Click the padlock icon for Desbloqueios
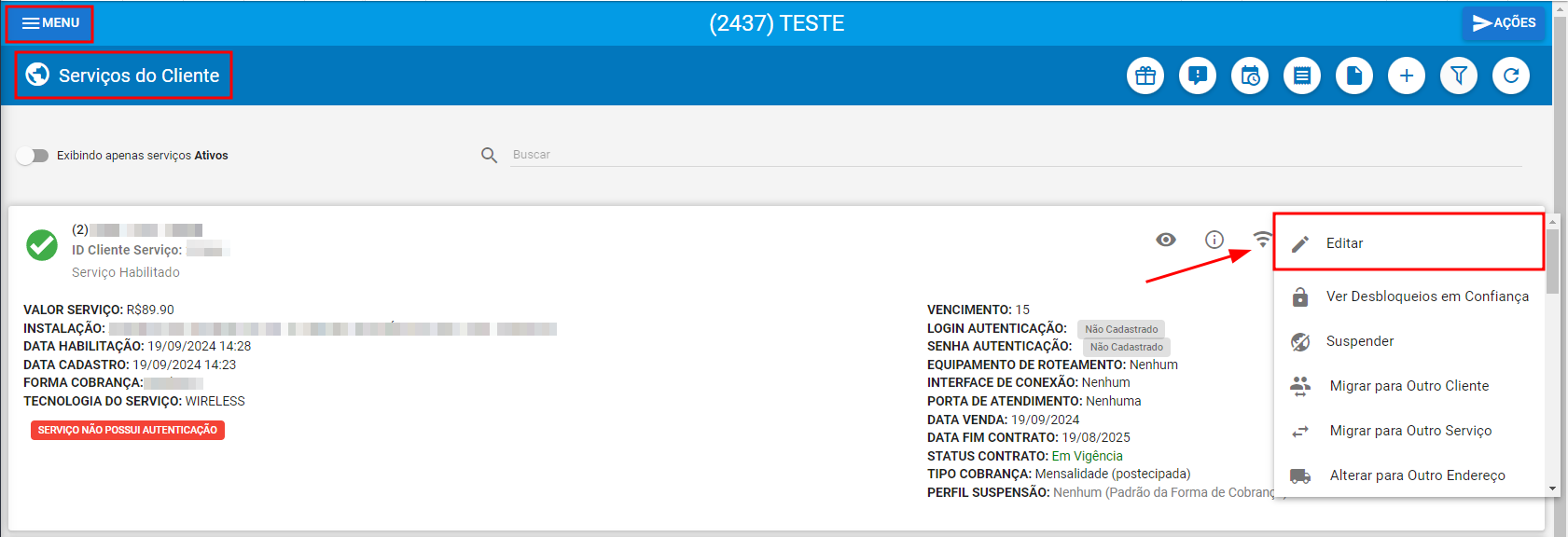 pos(1300,297)
